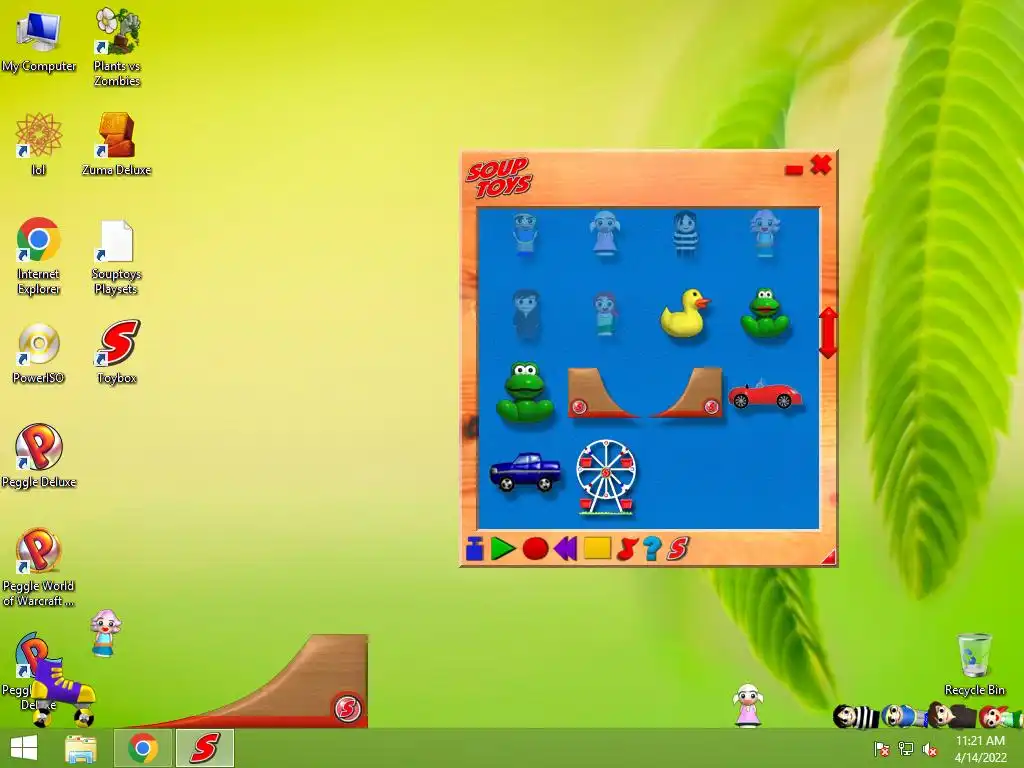The image size is (1024, 768).
Task: Switch to Chrome in the taskbar
Action: click(x=143, y=748)
